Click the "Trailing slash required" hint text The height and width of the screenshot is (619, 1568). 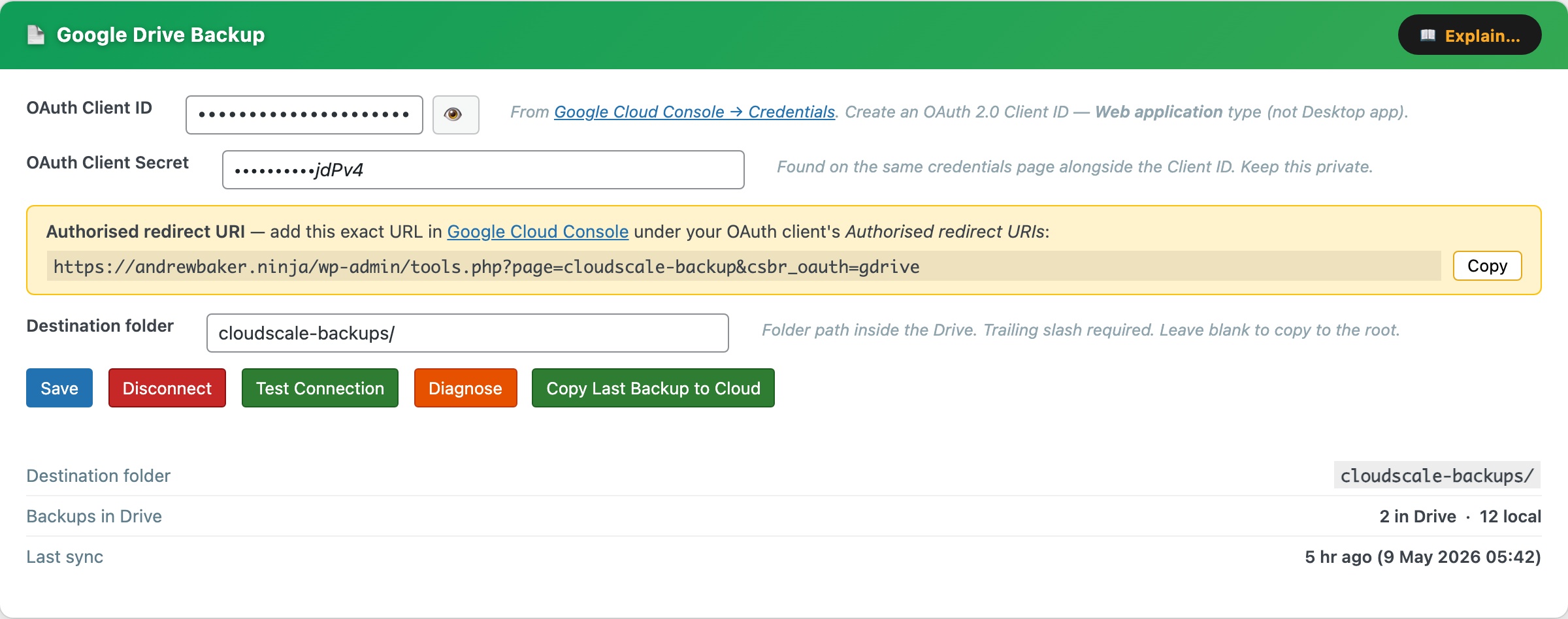point(1068,330)
